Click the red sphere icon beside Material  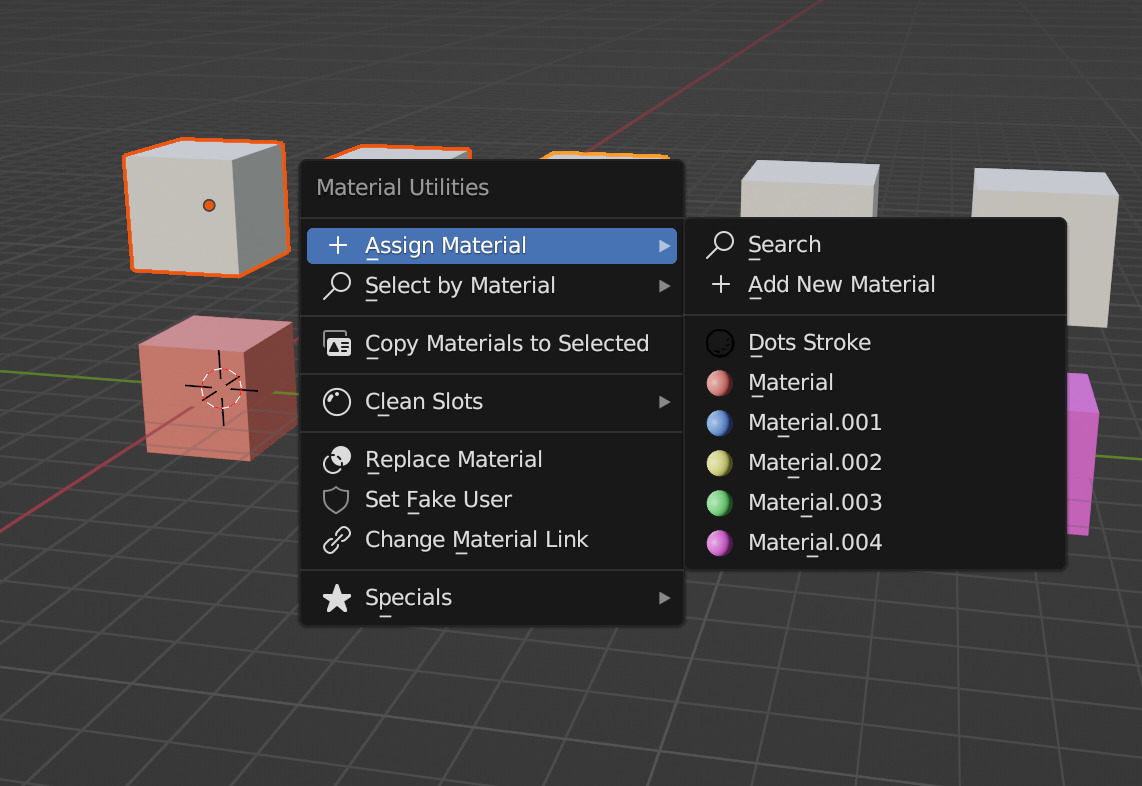[720, 383]
